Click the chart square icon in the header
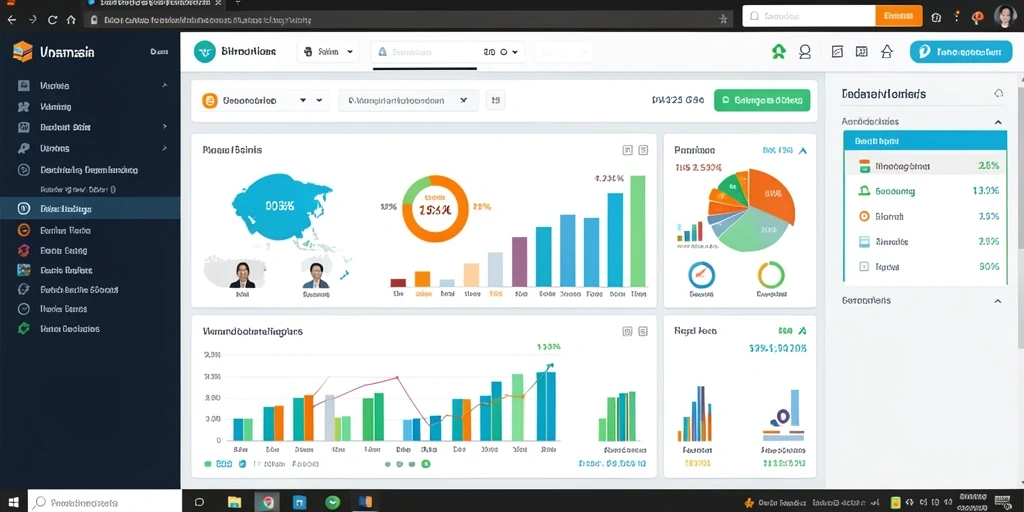 point(838,52)
